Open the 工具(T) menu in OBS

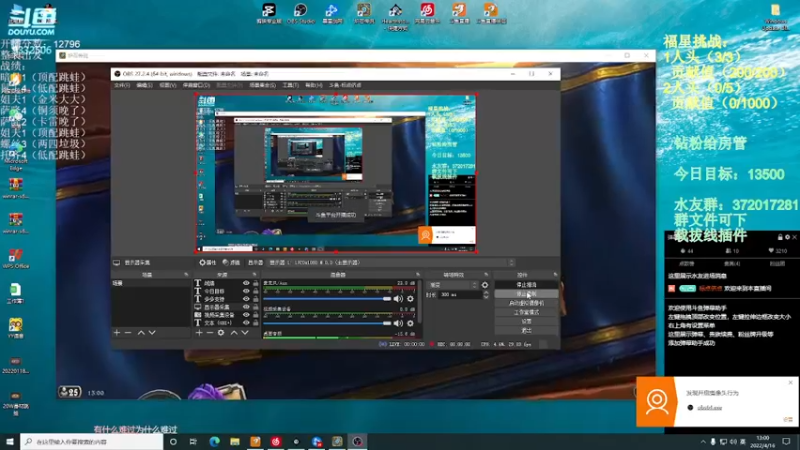click(290, 85)
